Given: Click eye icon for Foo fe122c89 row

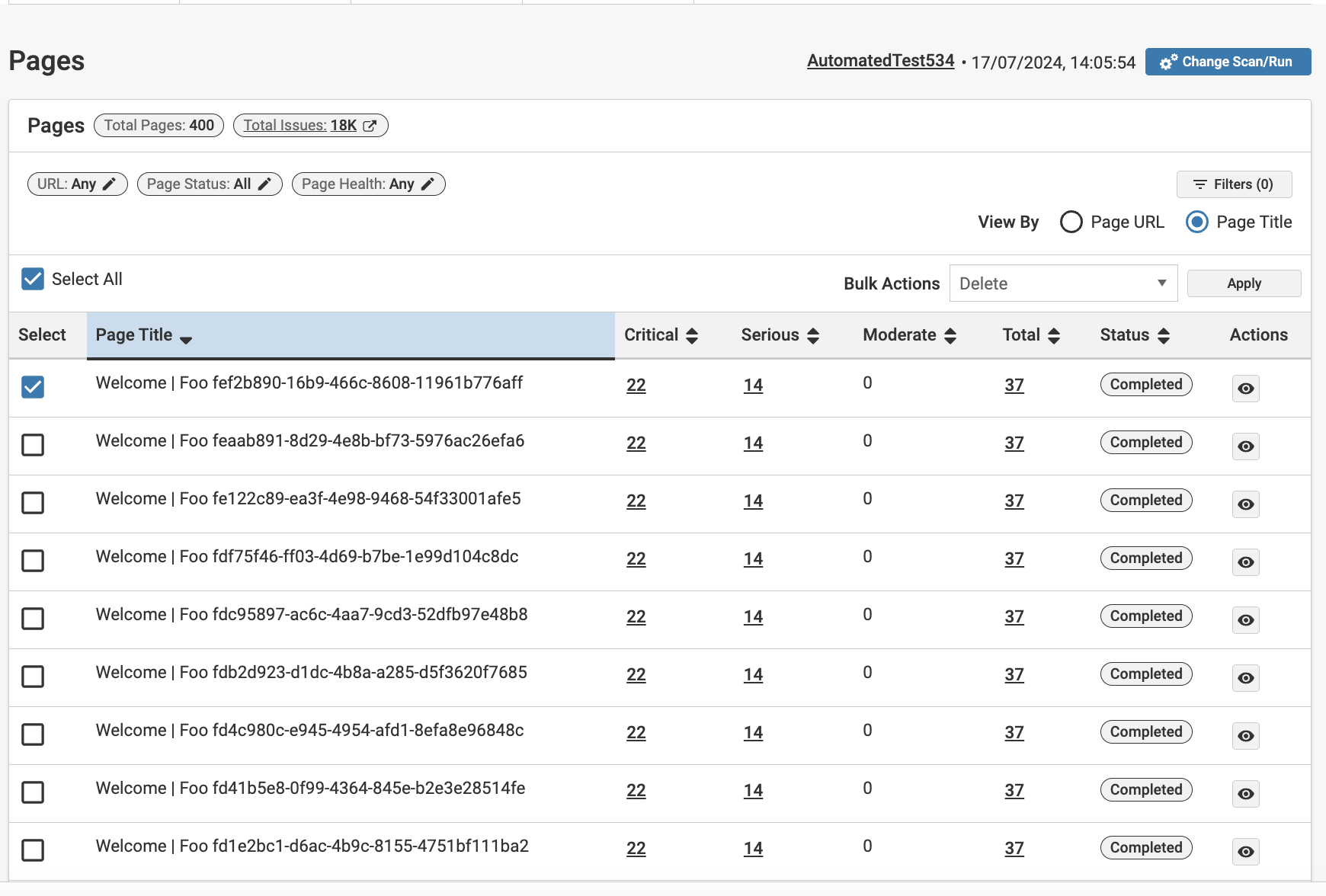Looking at the screenshot, I should [1245, 504].
